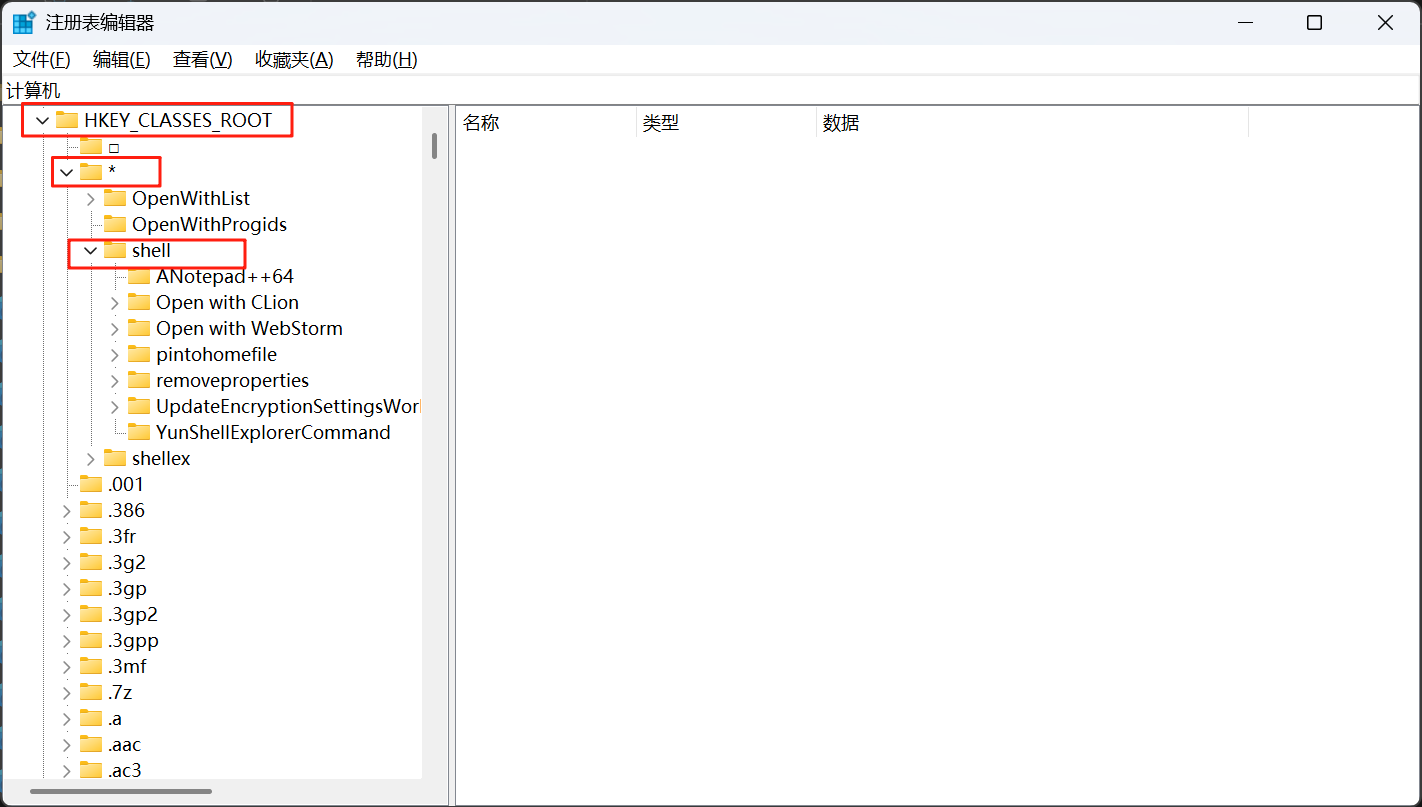The image size is (1422, 807).
Task: Expand the UpdateEncryptionSettingsWork key
Action: pyautogui.click(x=115, y=407)
